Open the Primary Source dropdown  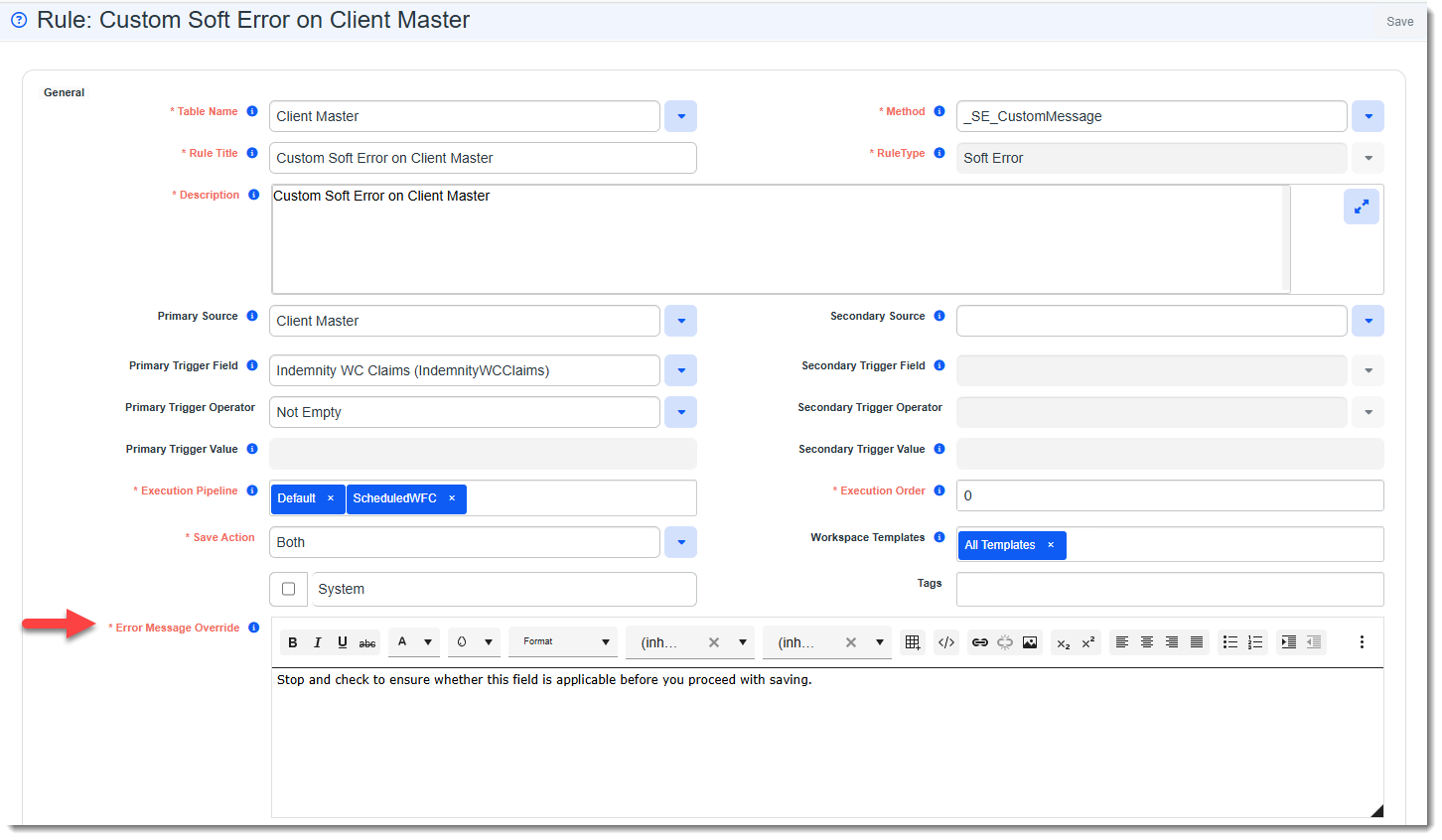[x=680, y=321]
